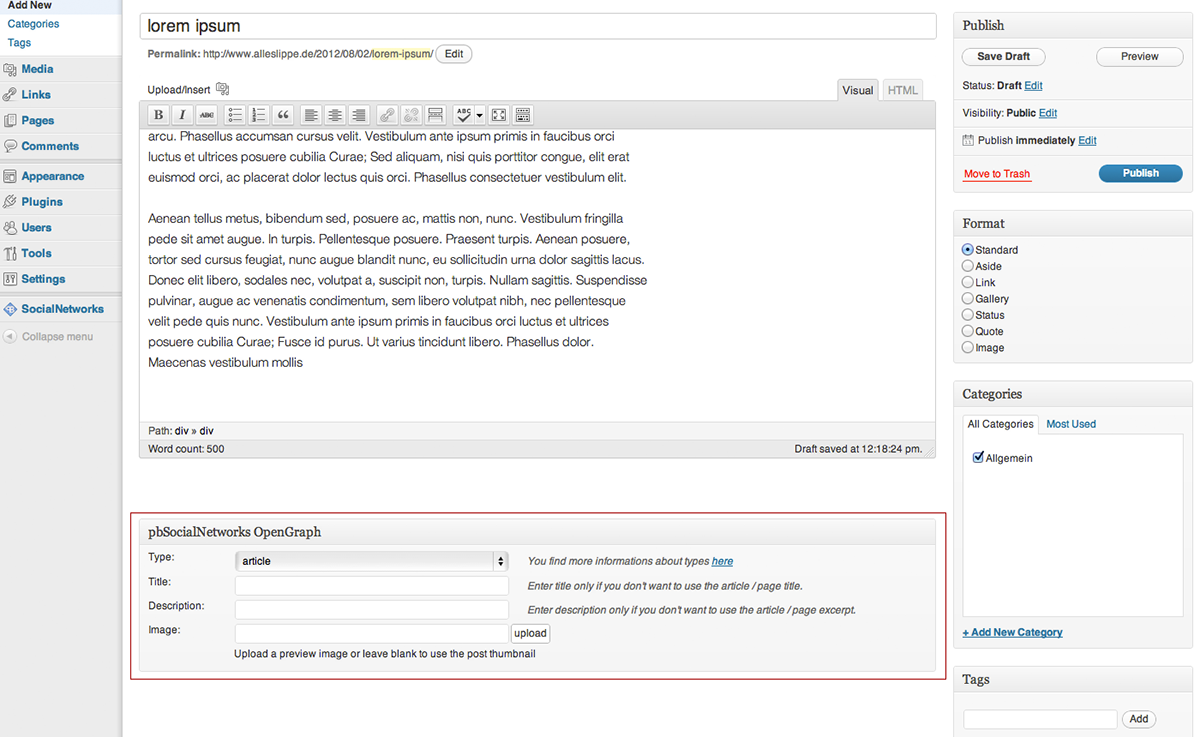Image resolution: width=1200 pixels, height=737 pixels.
Task: Expand the Add New Category link
Action: tap(1012, 632)
